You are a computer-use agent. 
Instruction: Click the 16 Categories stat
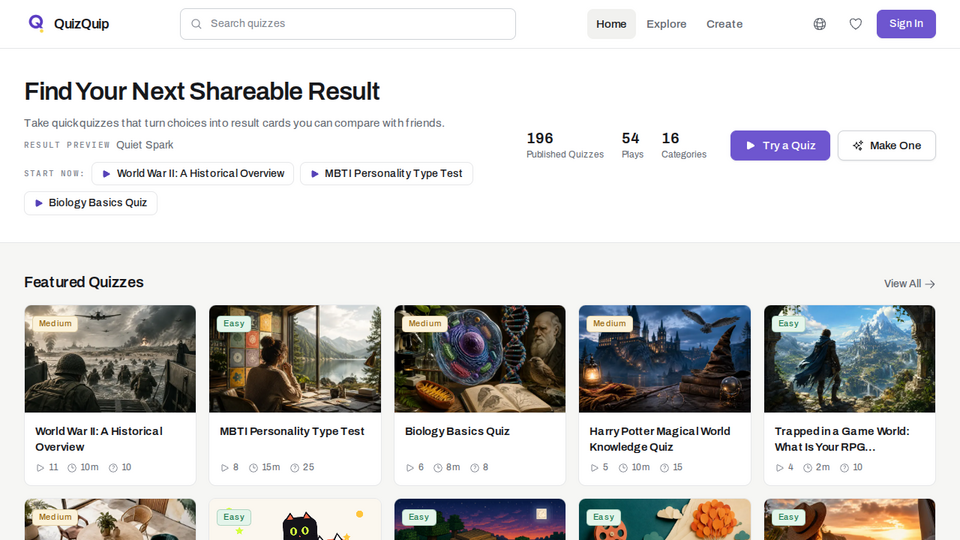pyautogui.click(x=684, y=146)
